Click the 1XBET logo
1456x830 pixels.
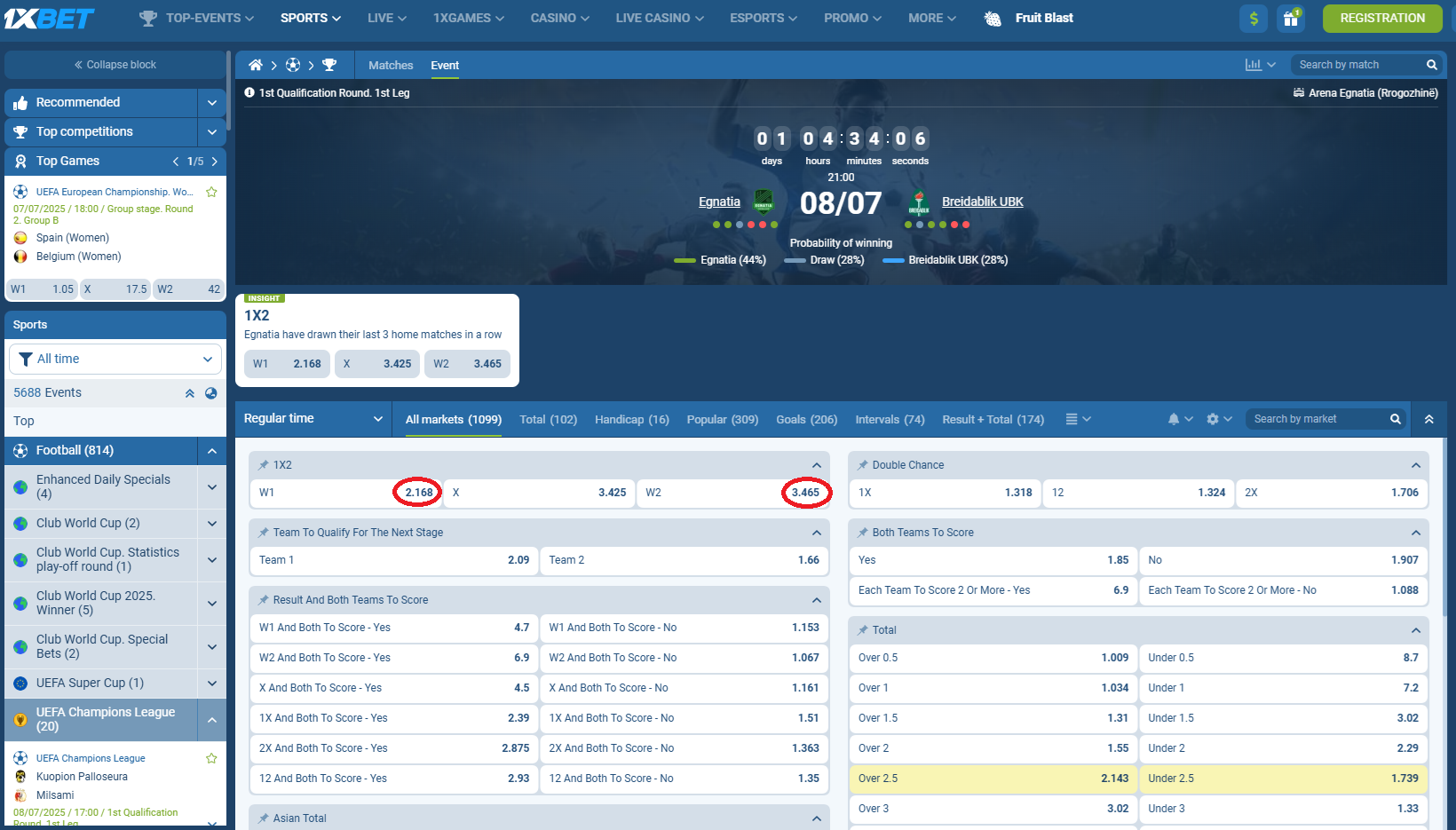(x=49, y=18)
